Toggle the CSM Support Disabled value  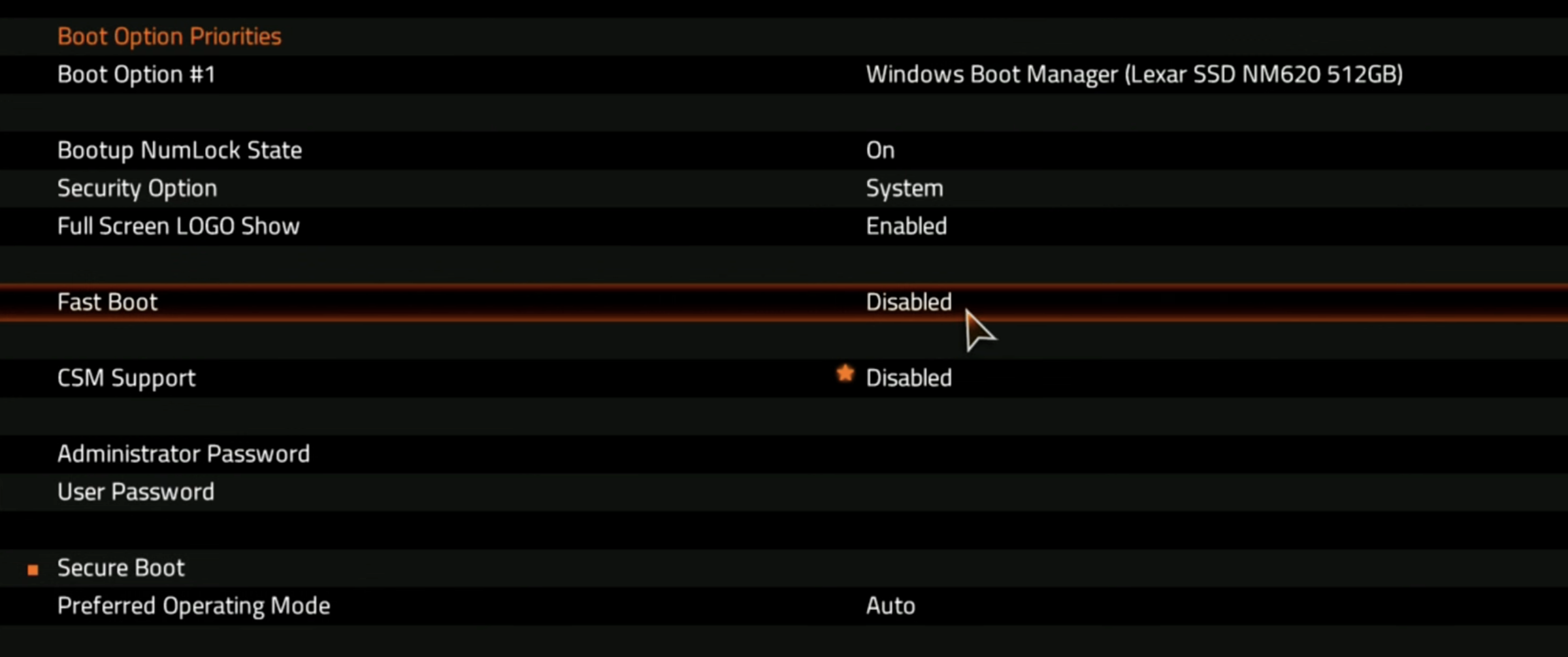click(x=908, y=378)
